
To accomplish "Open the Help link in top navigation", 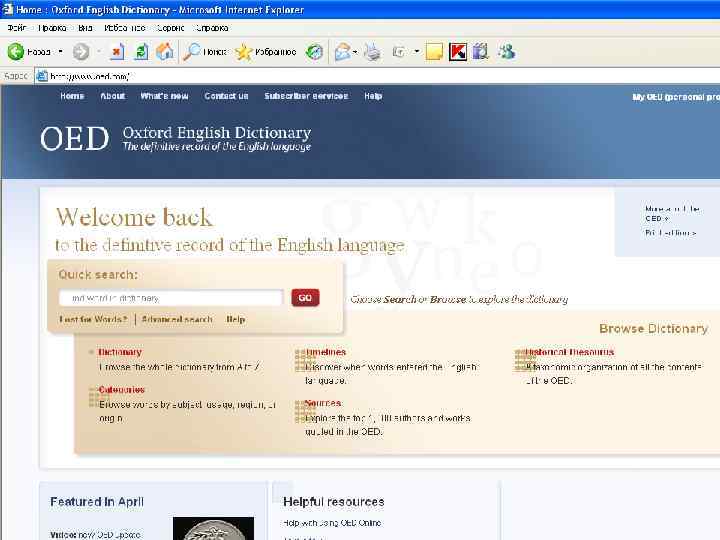I will tap(373, 96).
